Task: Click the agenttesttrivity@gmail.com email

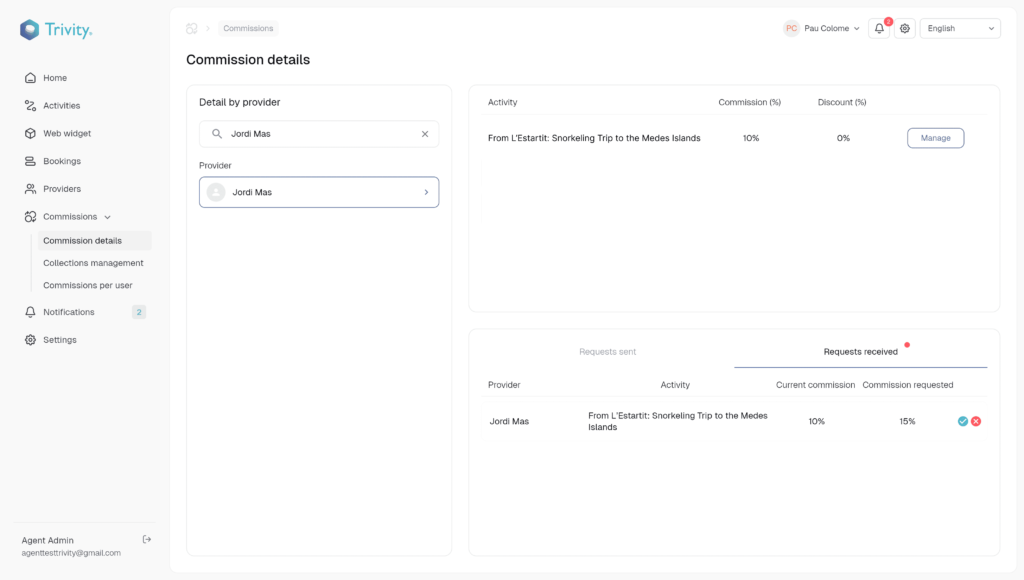Action: coord(71,553)
